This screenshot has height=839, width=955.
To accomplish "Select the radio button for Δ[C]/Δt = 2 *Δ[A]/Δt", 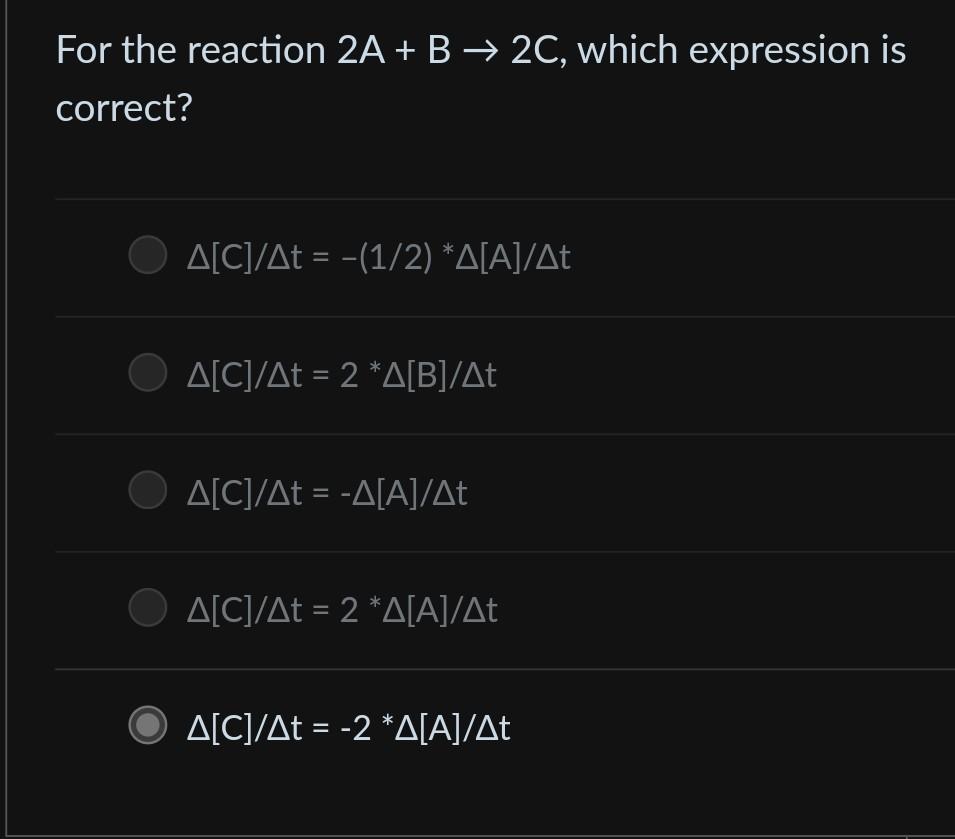I will 147,606.
